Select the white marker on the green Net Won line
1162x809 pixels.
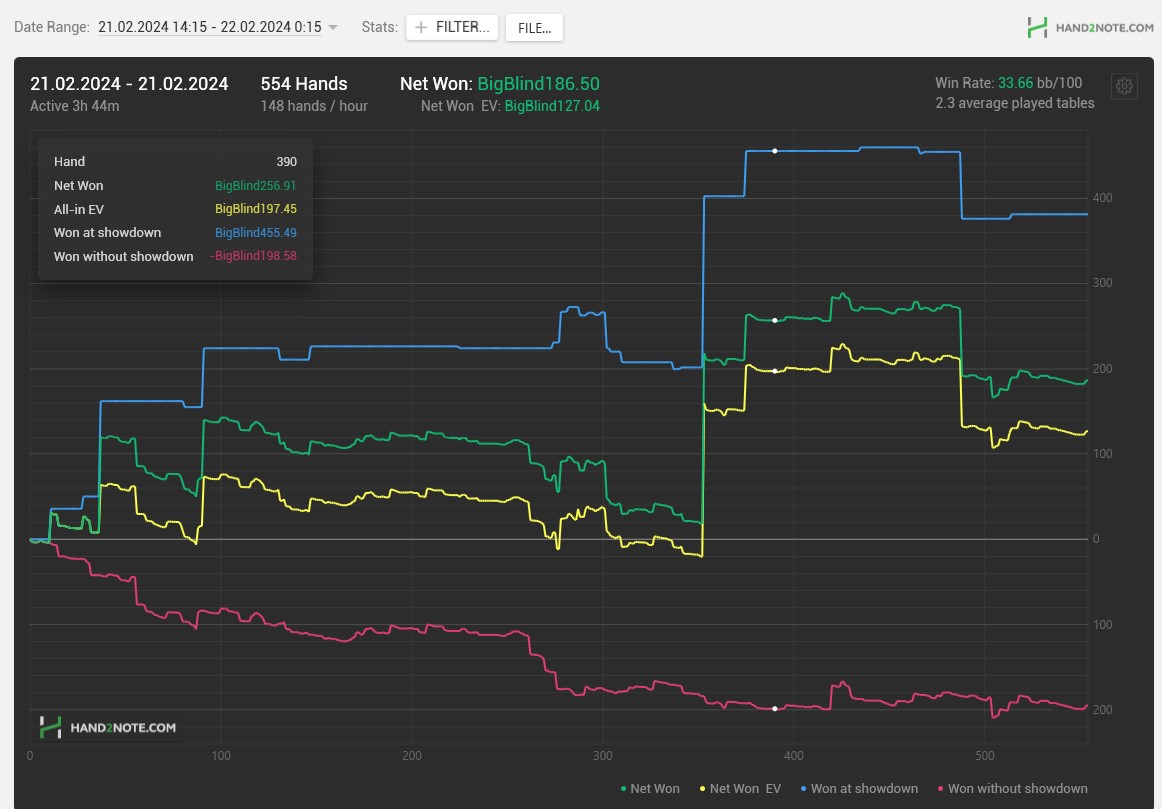coord(775,321)
